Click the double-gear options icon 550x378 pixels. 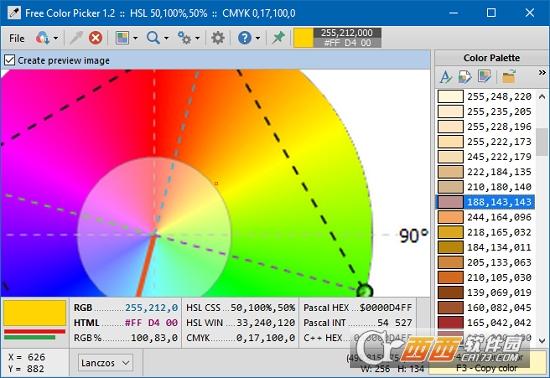[184, 38]
